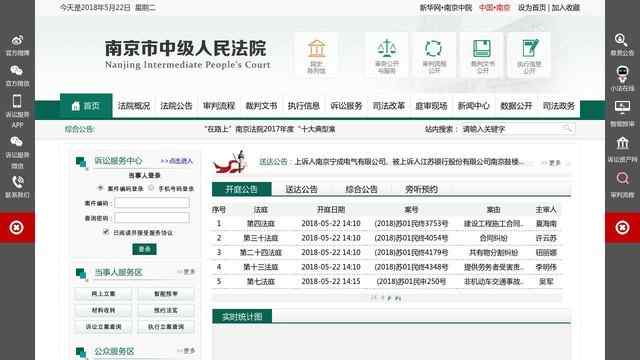Image resolution: width=640 pixels, height=360 pixels.
Task: Click case number (2018)苏01民申250号
Action: (x=411, y=282)
